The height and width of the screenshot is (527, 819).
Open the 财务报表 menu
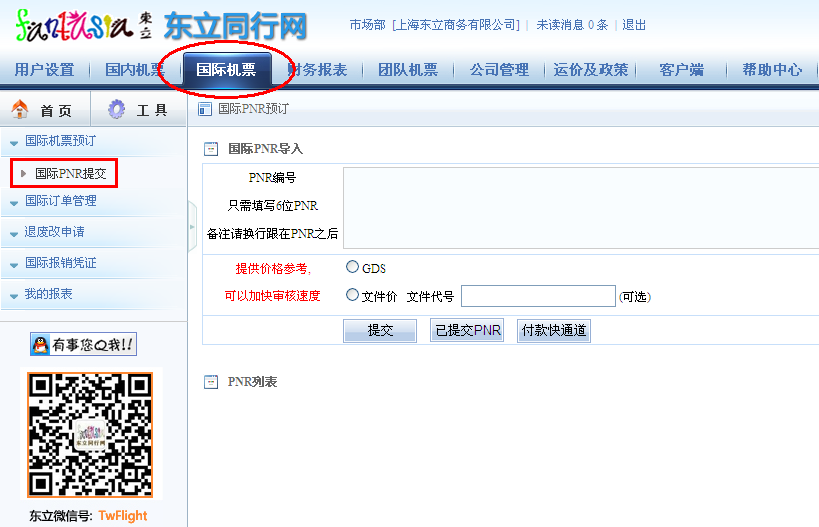(x=318, y=69)
